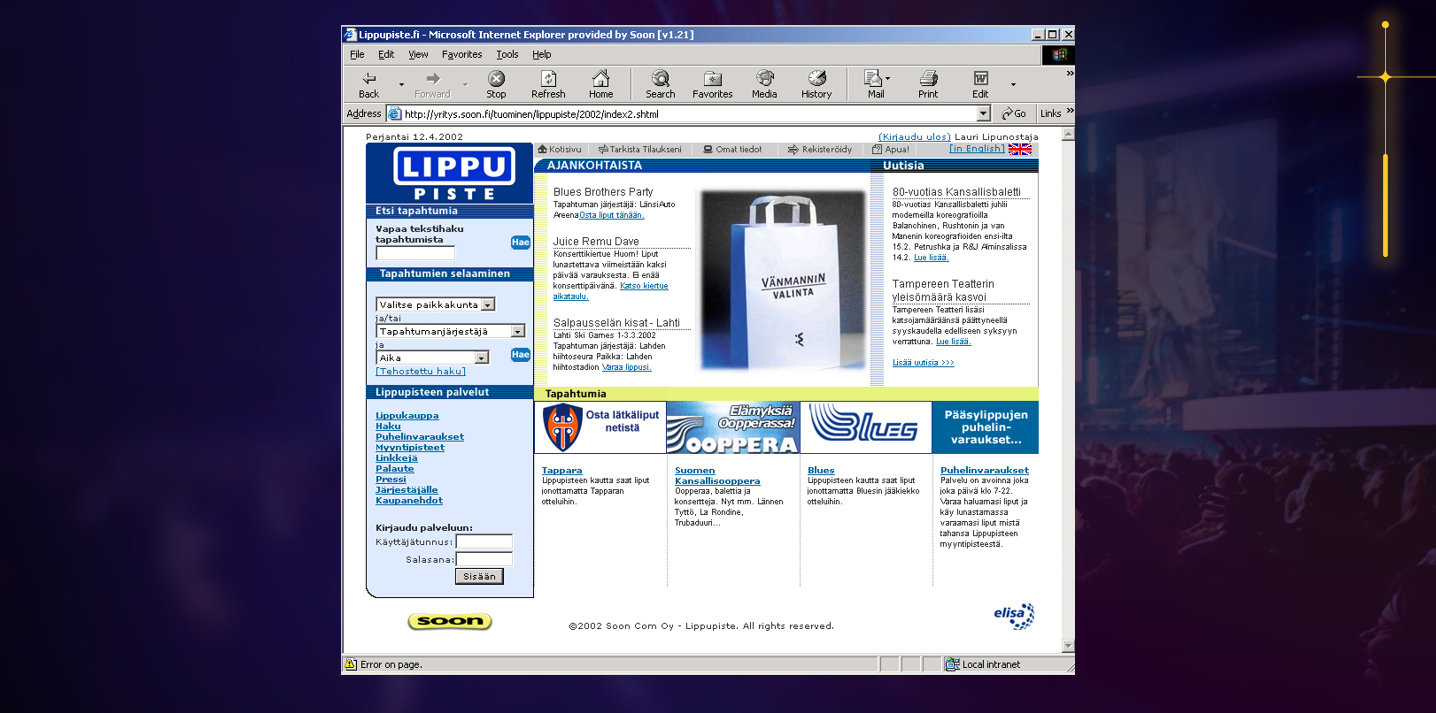
Task: Click the Tappara team banner
Action: click(600, 427)
